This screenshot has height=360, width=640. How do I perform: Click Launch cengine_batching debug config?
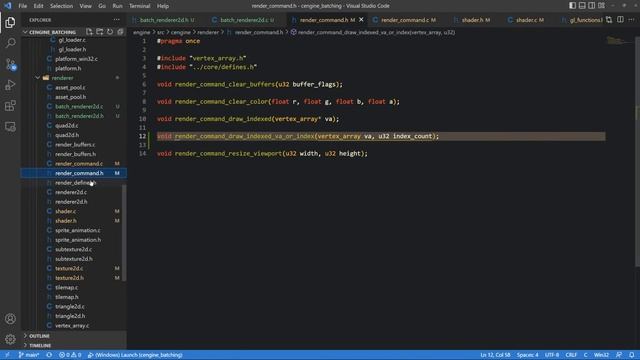coord(135,355)
